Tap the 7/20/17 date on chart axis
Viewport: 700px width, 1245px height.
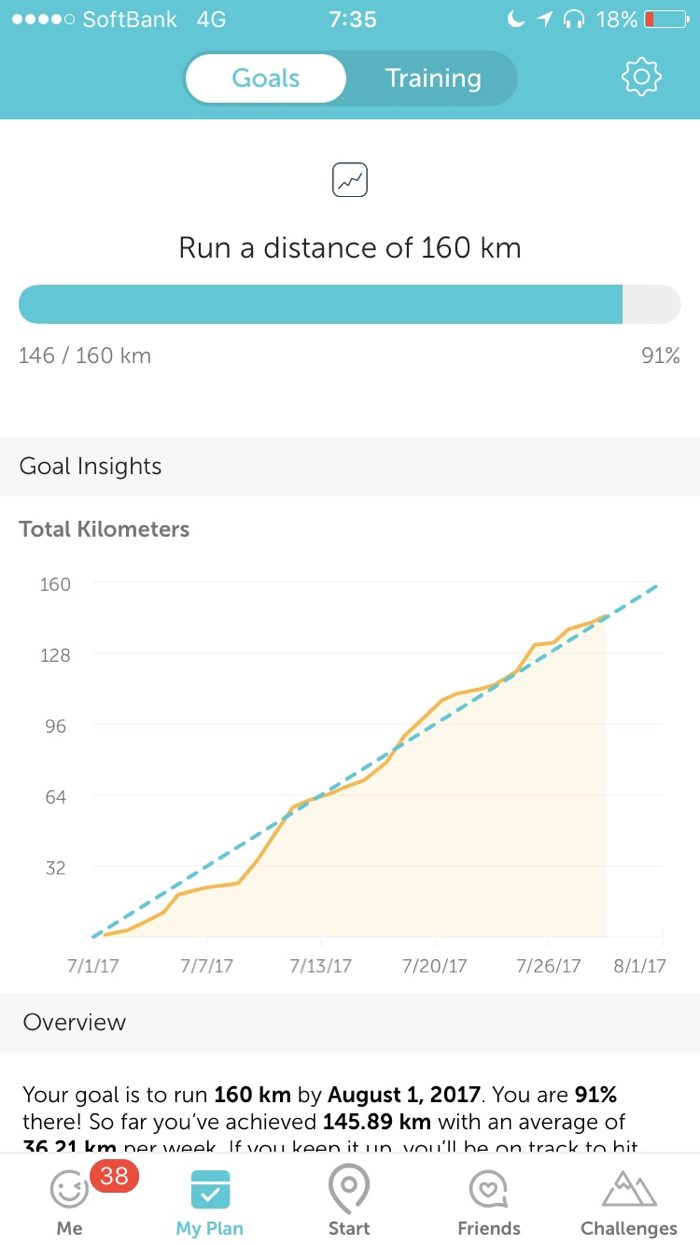pyautogui.click(x=434, y=966)
